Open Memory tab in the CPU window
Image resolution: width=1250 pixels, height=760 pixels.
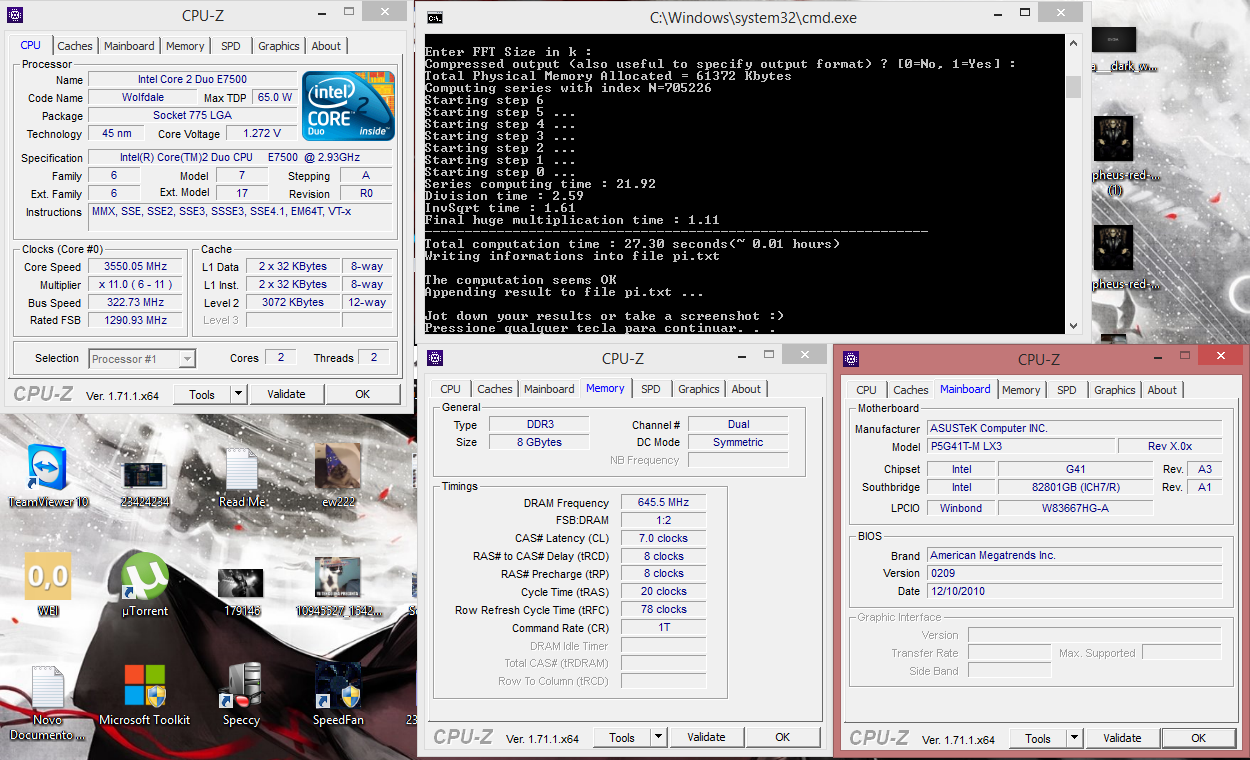tap(185, 46)
